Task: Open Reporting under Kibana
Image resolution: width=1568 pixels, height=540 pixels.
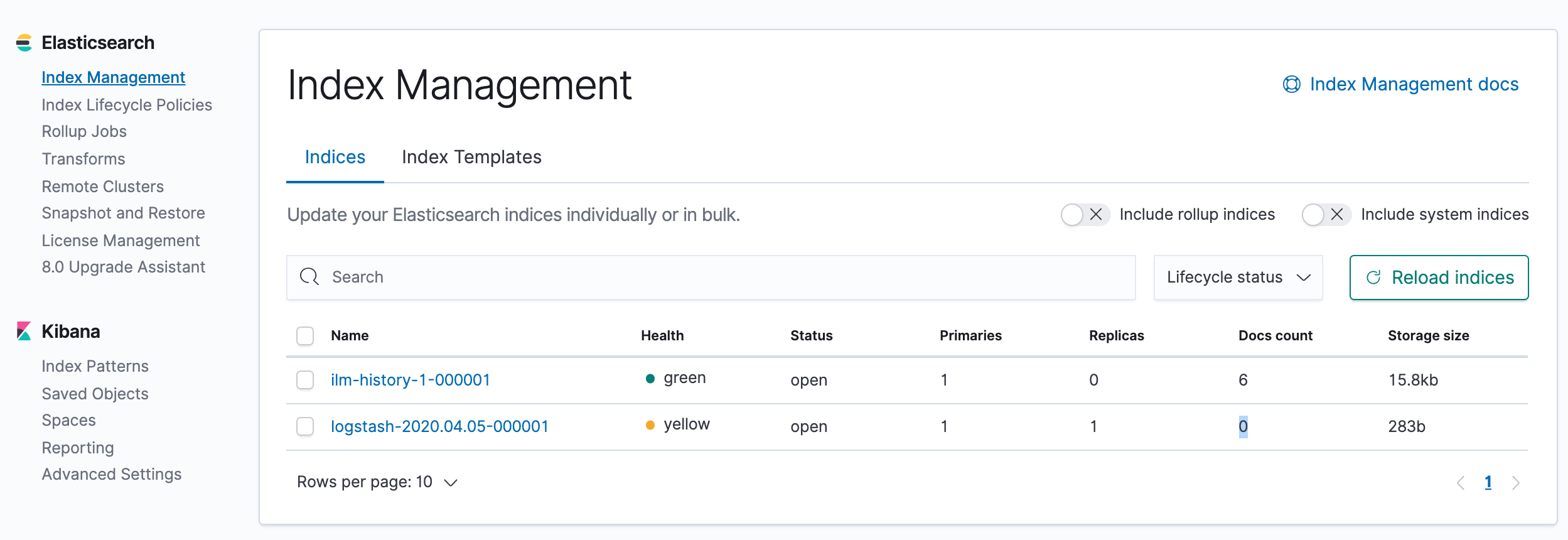Action: coord(78,448)
